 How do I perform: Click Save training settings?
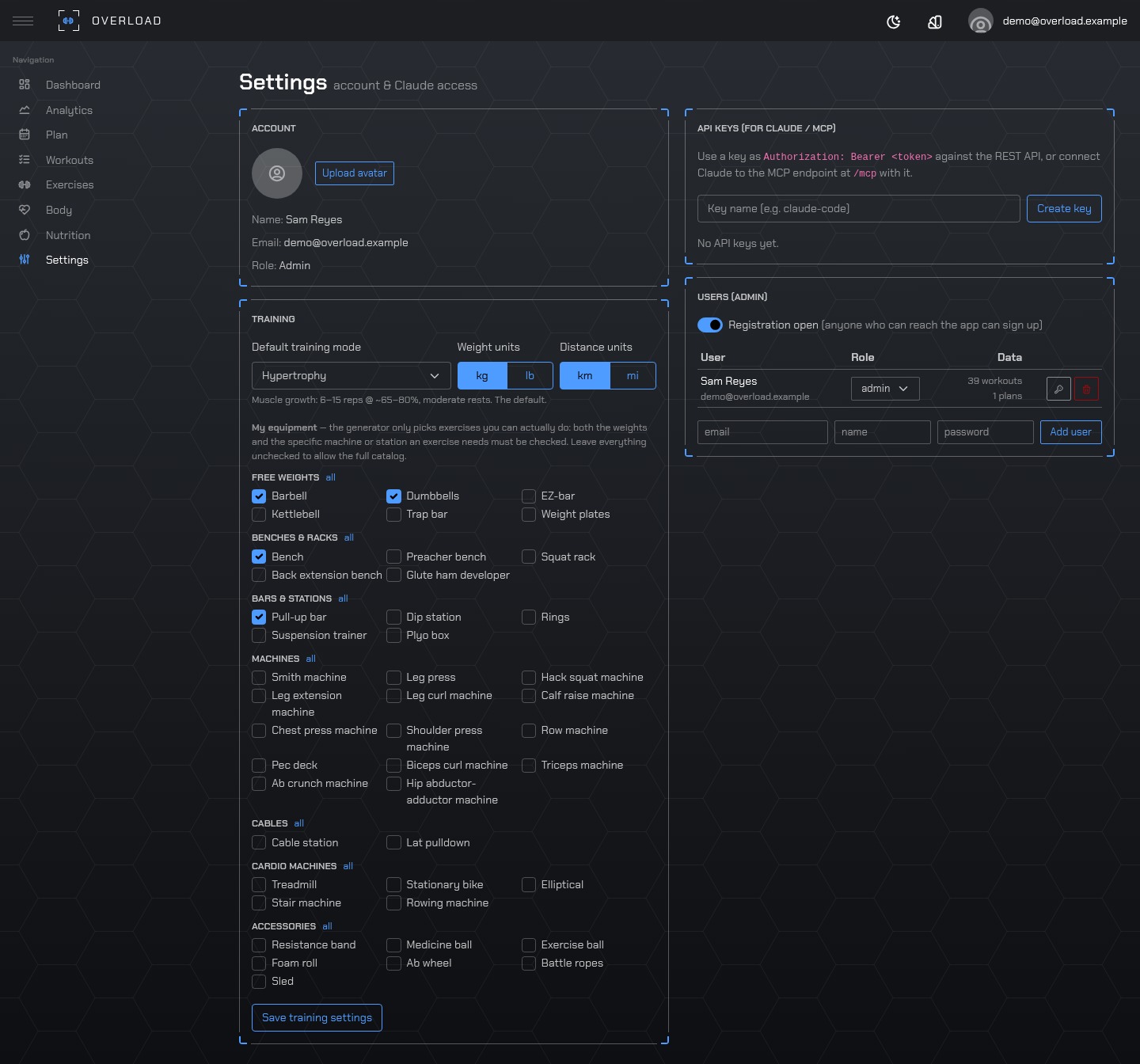pyautogui.click(x=317, y=1018)
